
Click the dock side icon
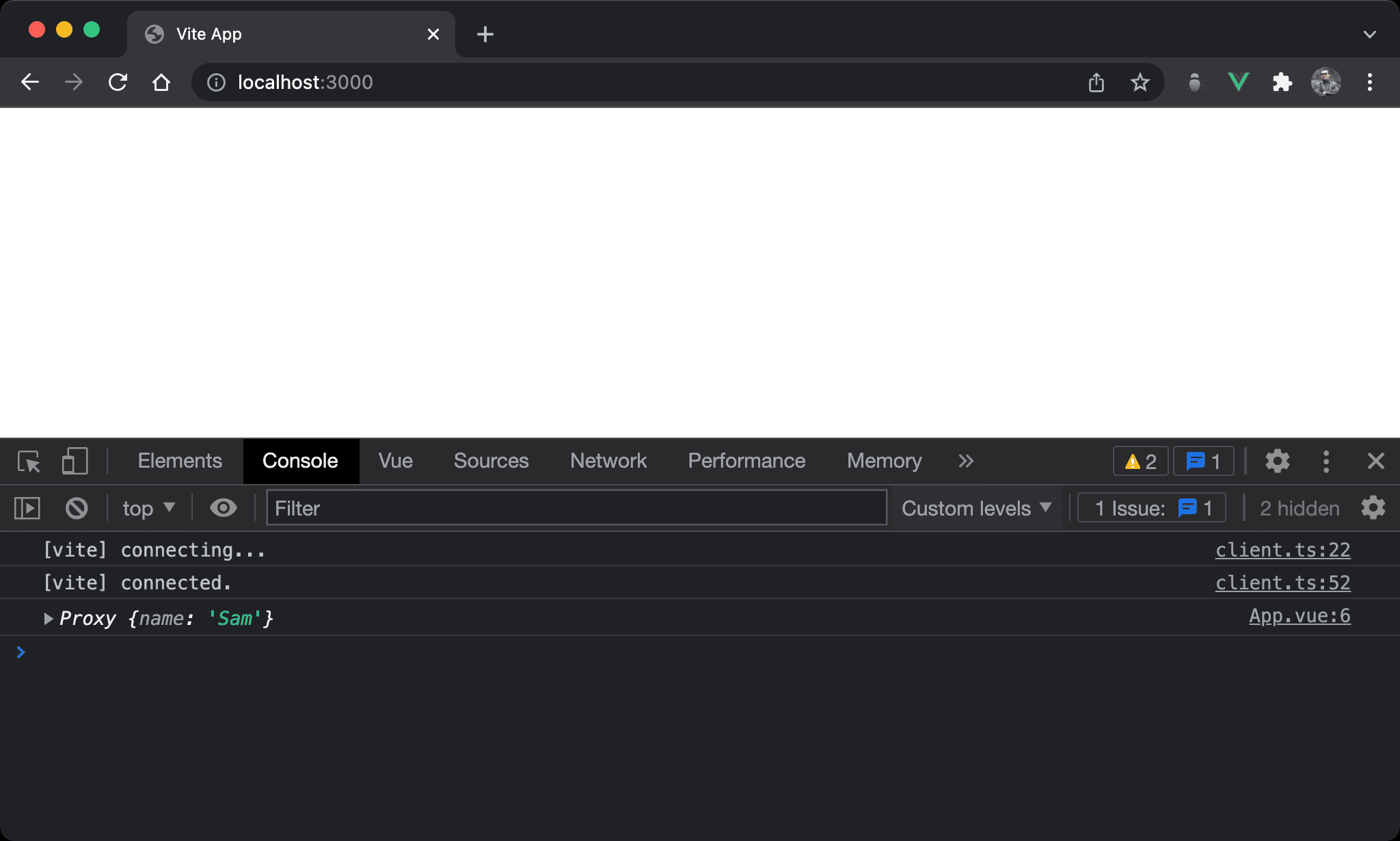click(x=1325, y=461)
